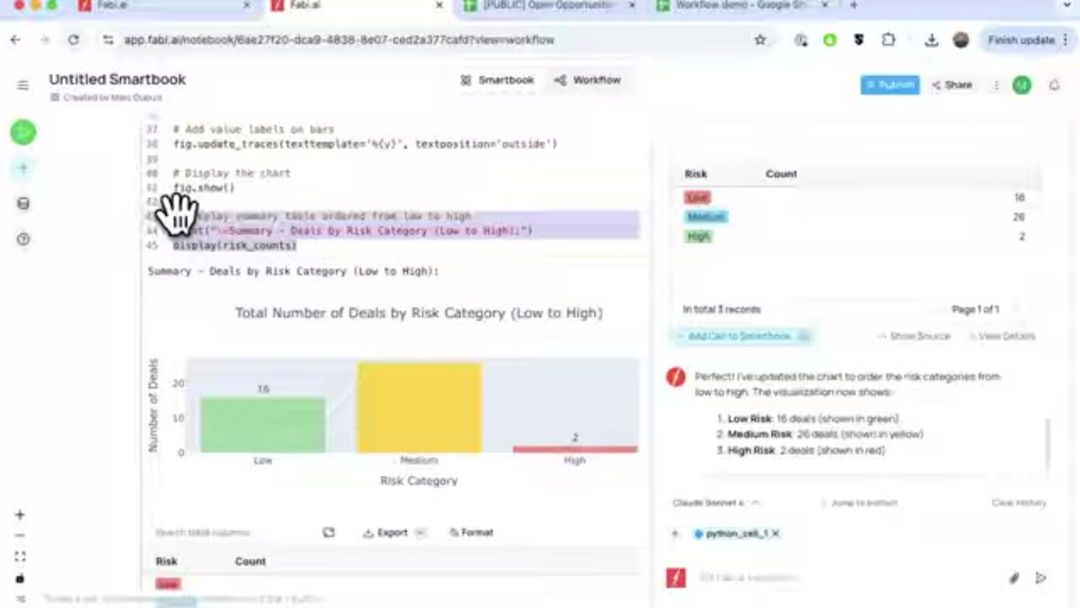Toggle the canvas lock icon
This screenshot has height=608, width=1080.
20,578
